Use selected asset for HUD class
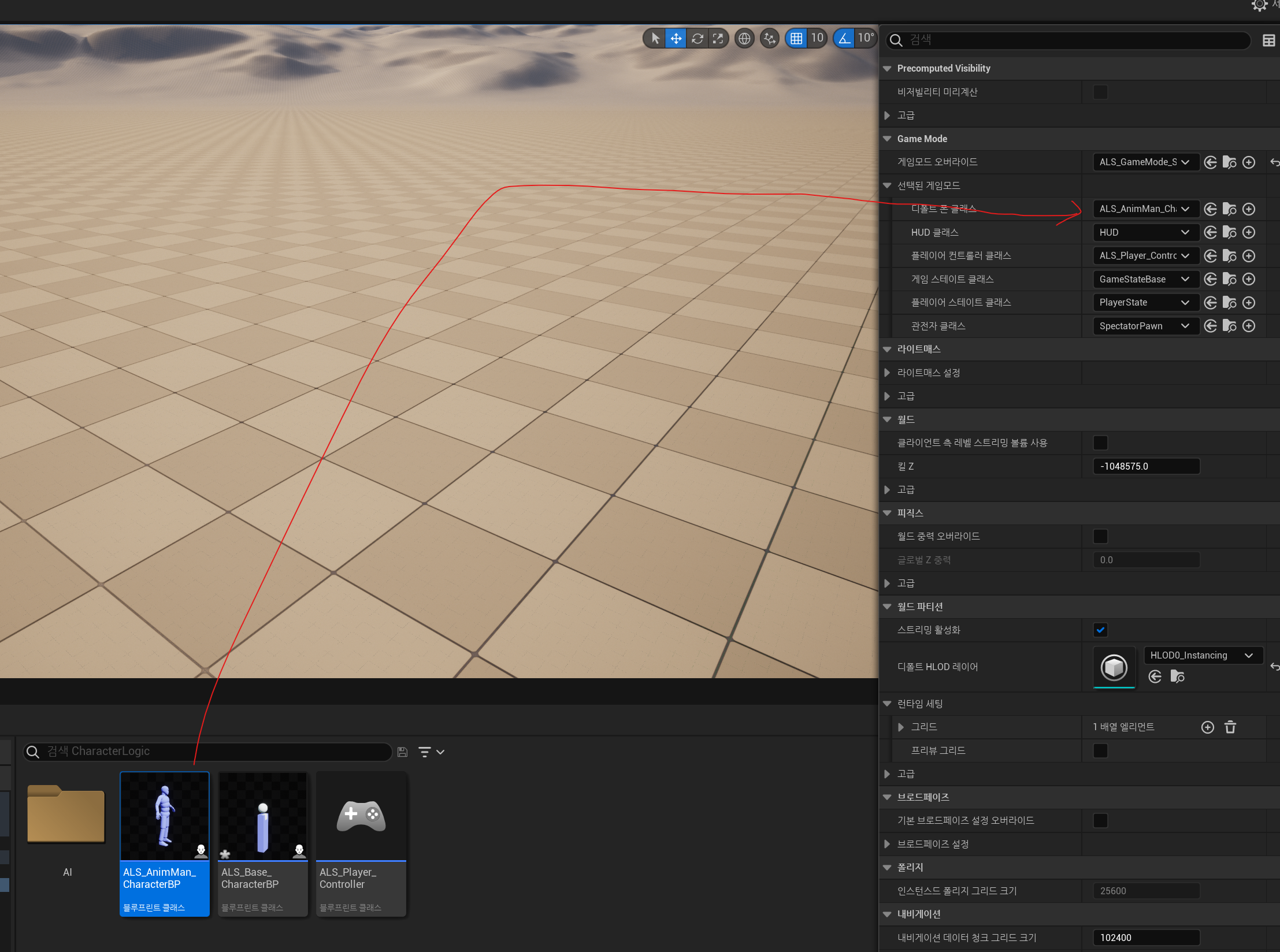Image resolution: width=1280 pixels, height=952 pixels. coord(1210,232)
